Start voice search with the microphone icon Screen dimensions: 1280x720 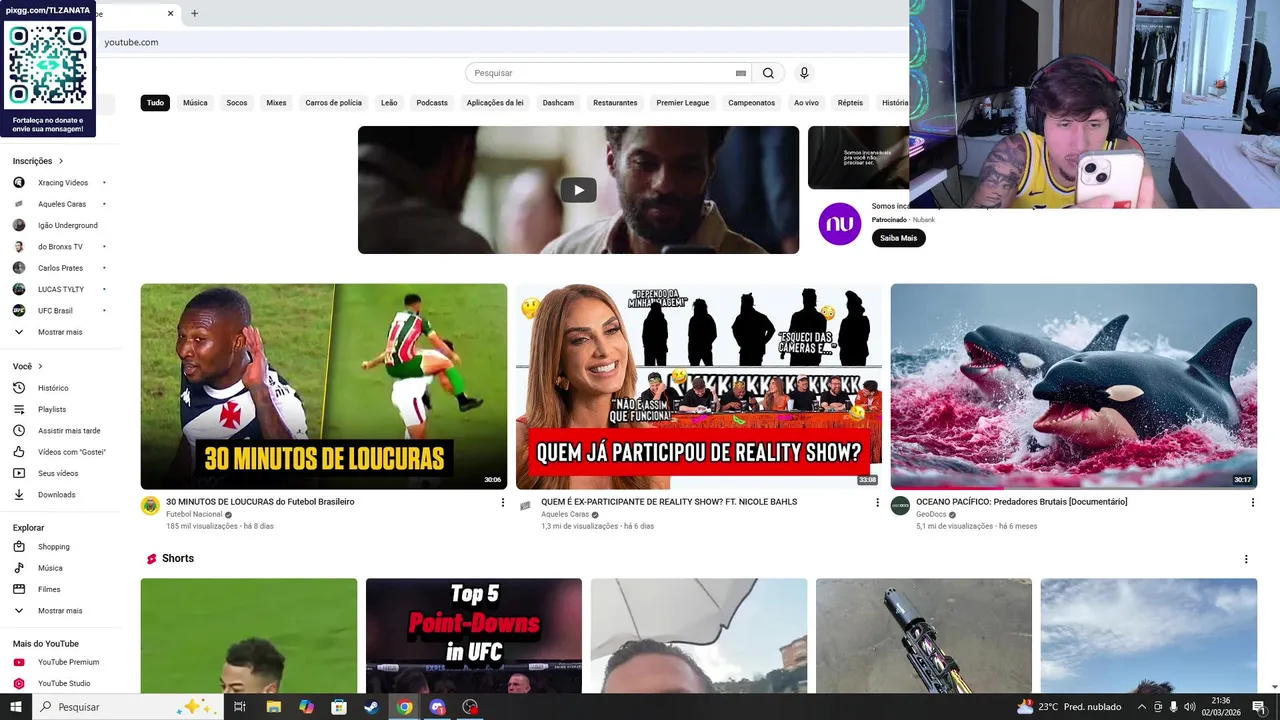(x=804, y=73)
